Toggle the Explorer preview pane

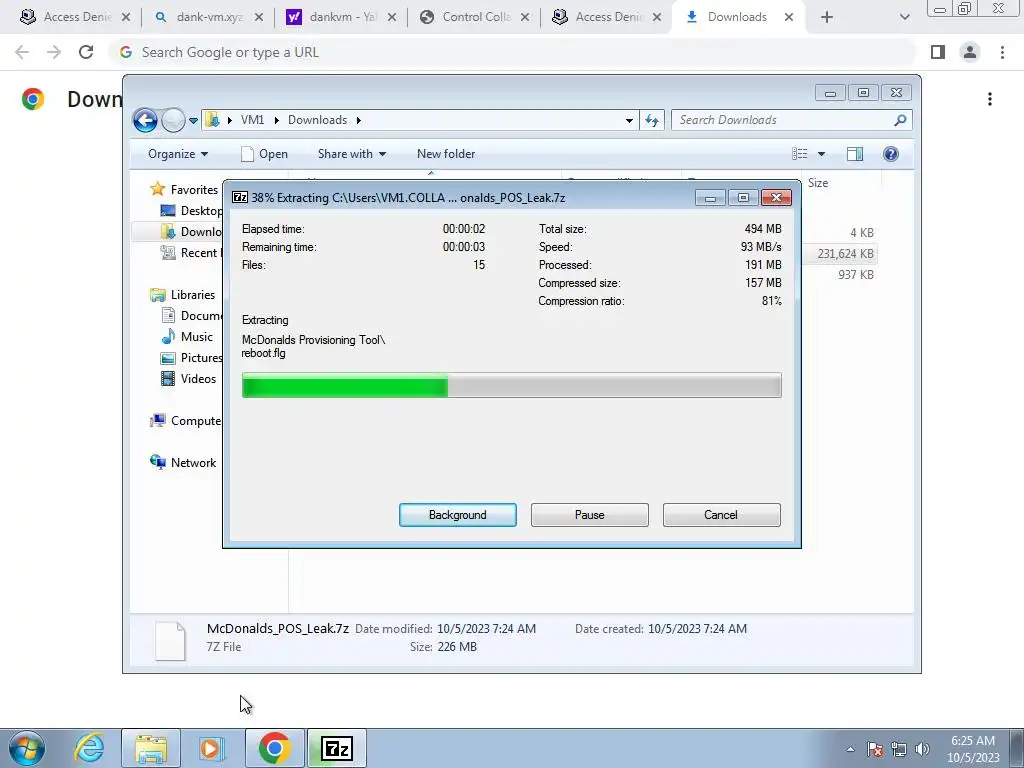855,154
